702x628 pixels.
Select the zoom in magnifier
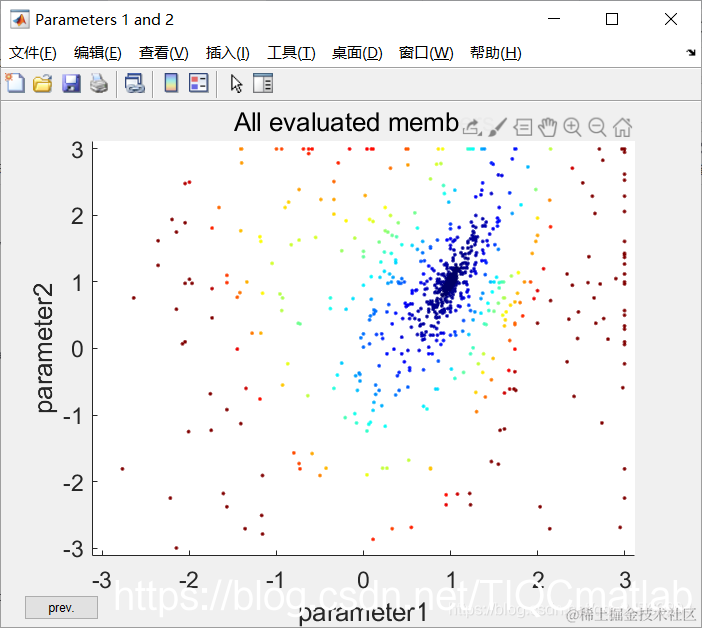(572, 127)
